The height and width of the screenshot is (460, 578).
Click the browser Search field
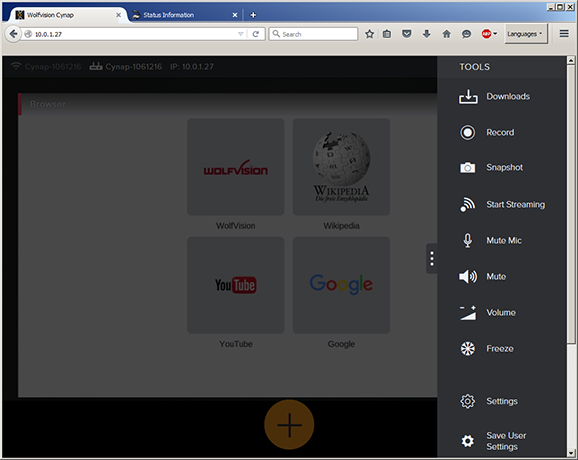313,34
